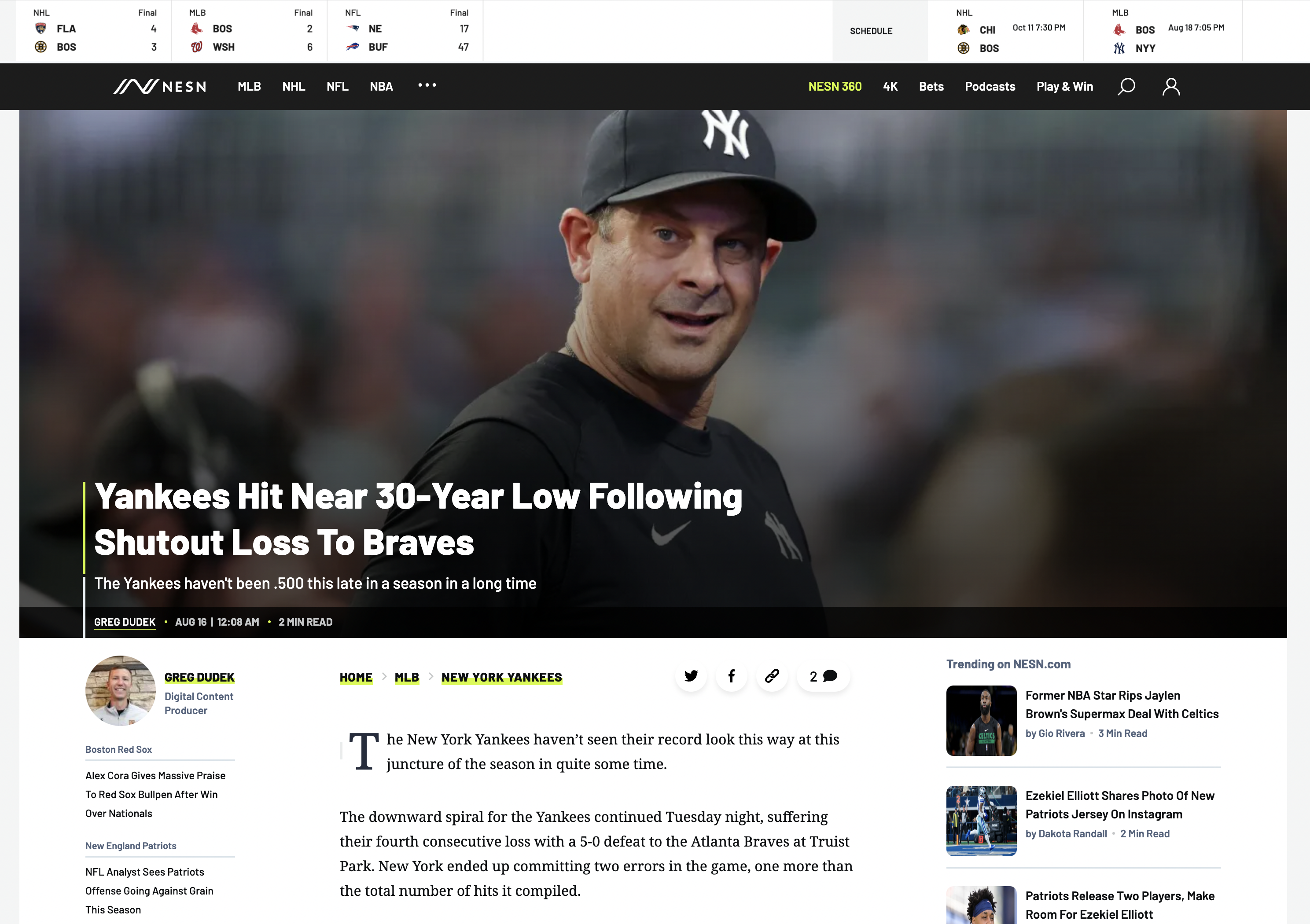Share the article on Facebook

732,676
